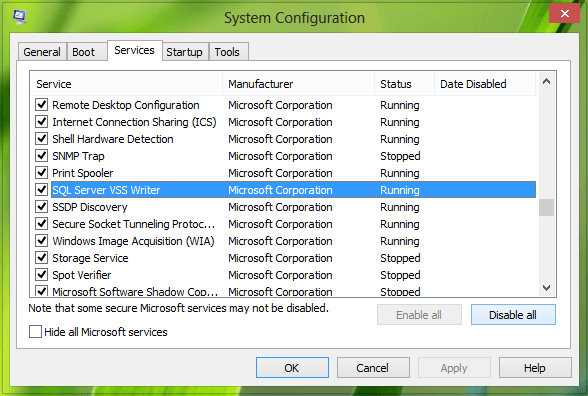The height and width of the screenshot is (396, 588).
Task: Click the scroll down arrow in services list
Action: (x=546, y=288)
